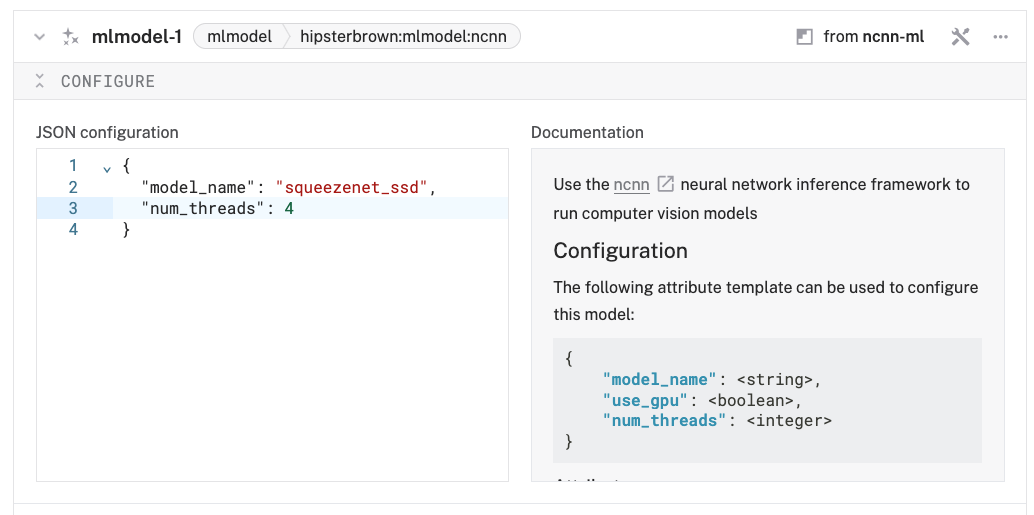The image size is (1034, 515).
Task: Click the external link icon after ncnn
Action: pos(665,184)
